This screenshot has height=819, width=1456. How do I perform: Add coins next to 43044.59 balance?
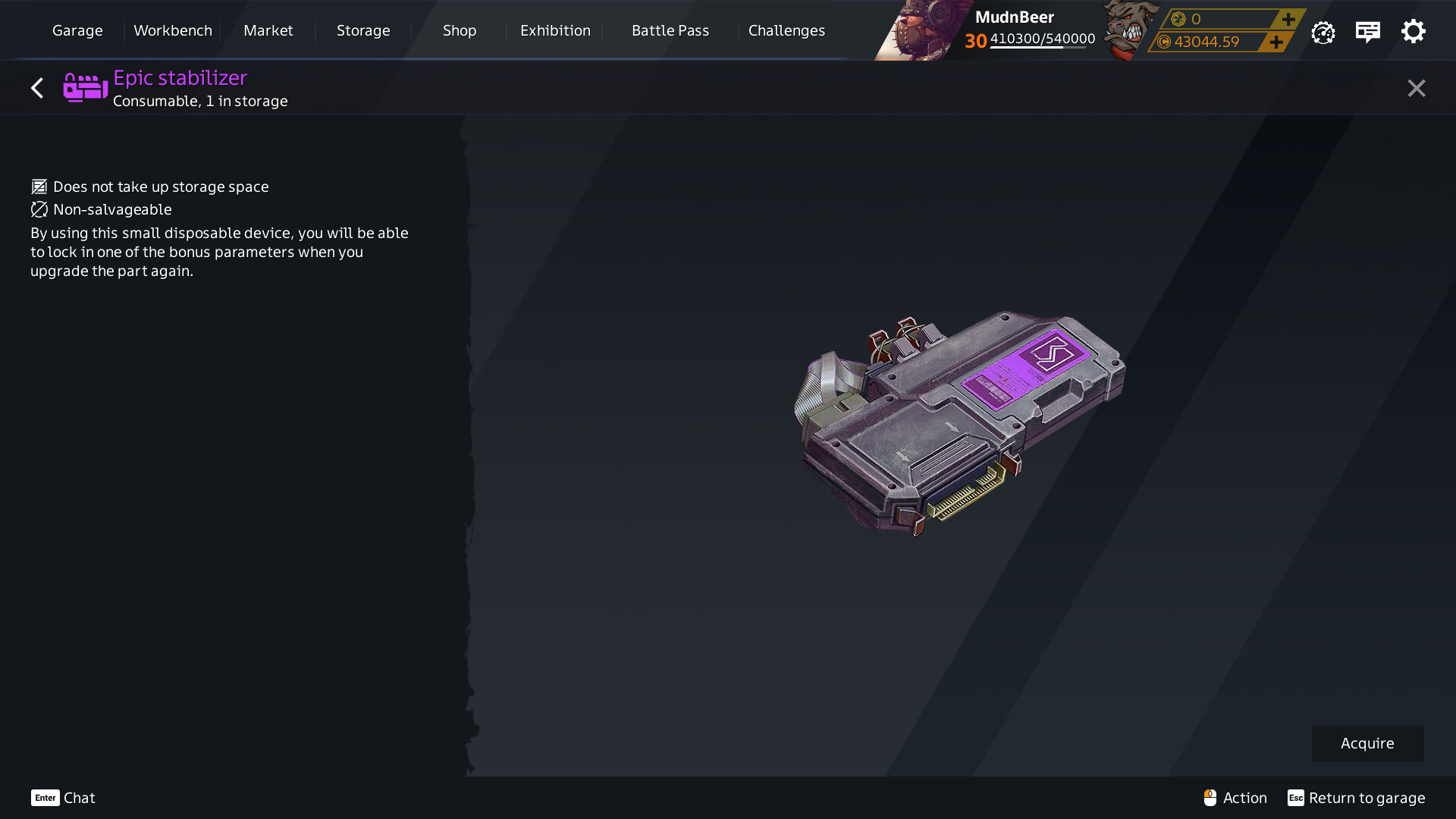click(x=1276, y=42)
